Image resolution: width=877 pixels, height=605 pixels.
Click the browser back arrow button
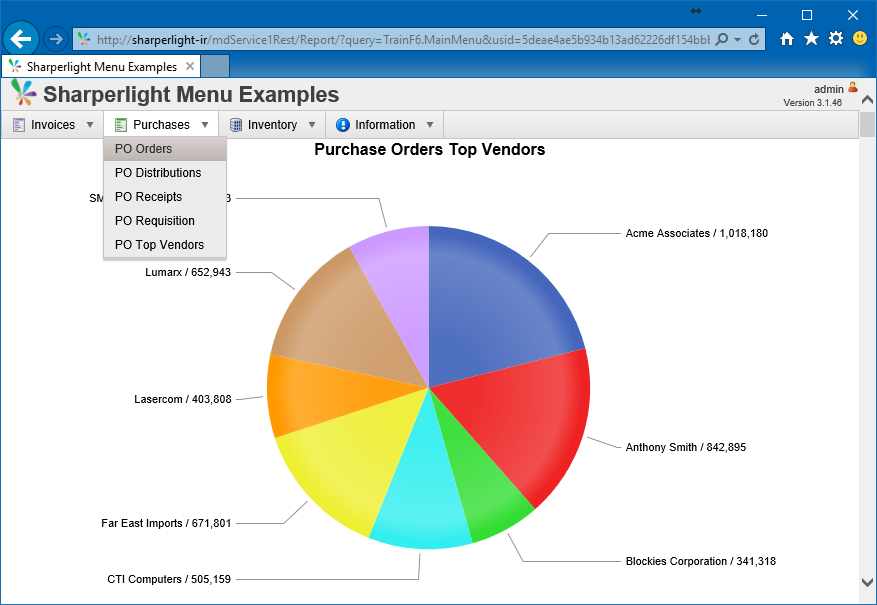[x=21, y=39]
